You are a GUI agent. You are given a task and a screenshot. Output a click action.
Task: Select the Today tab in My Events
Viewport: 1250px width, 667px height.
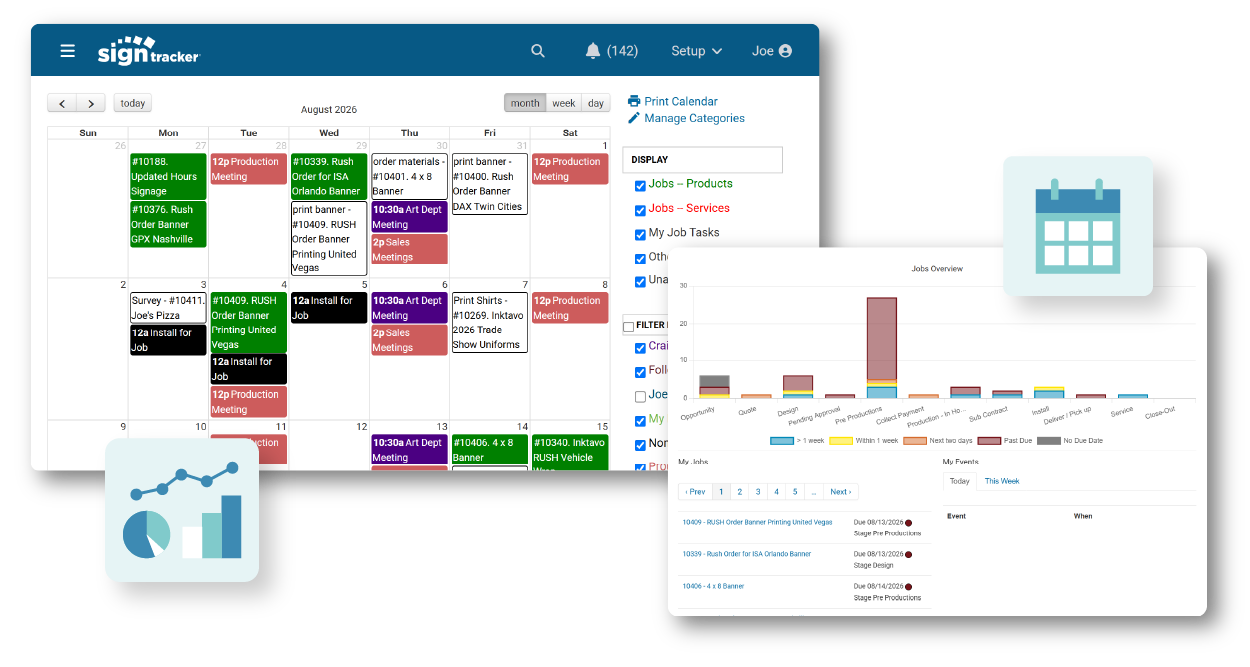coord(959,481)
